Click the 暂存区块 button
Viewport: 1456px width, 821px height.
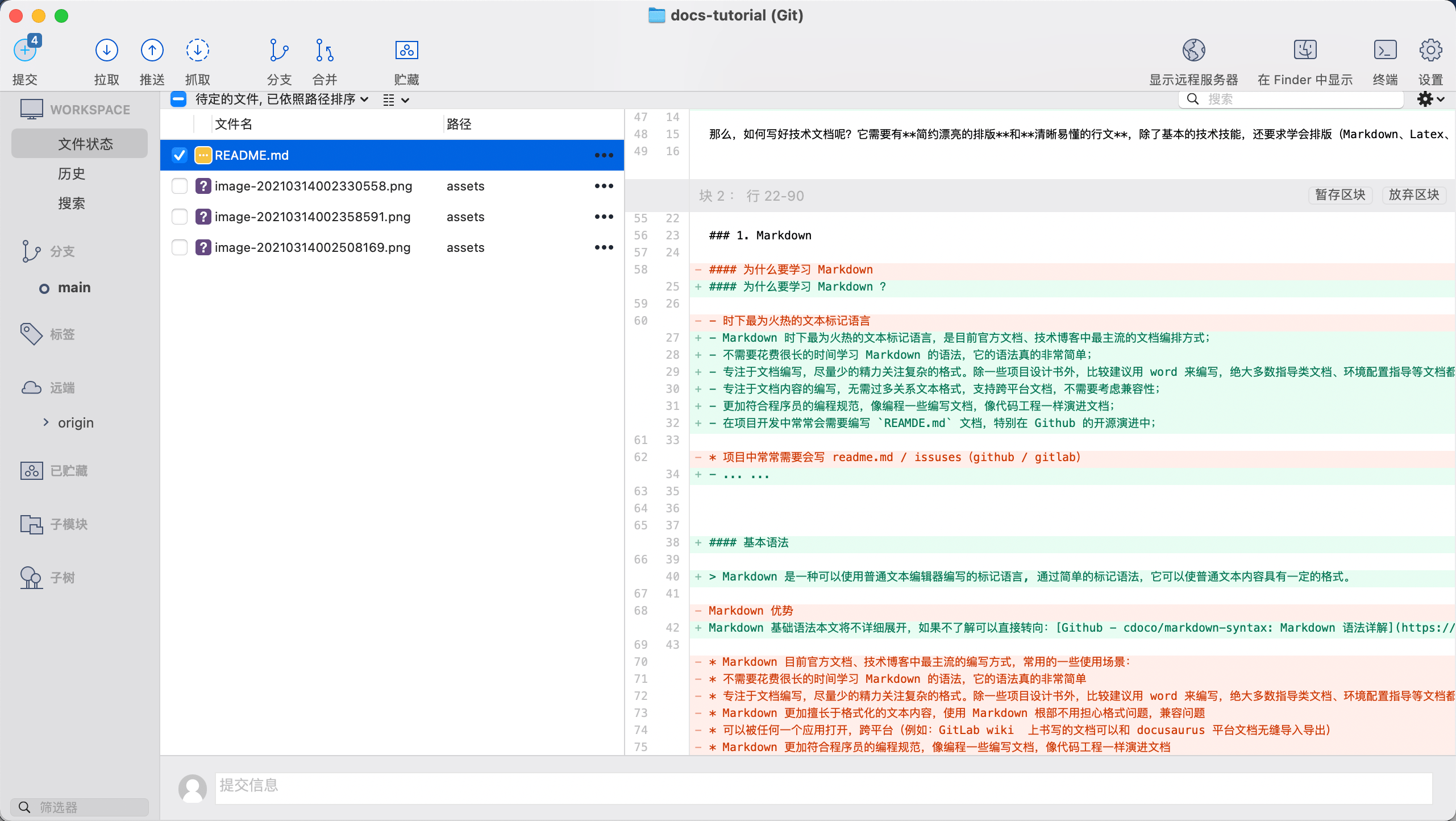click(1340, 195)
